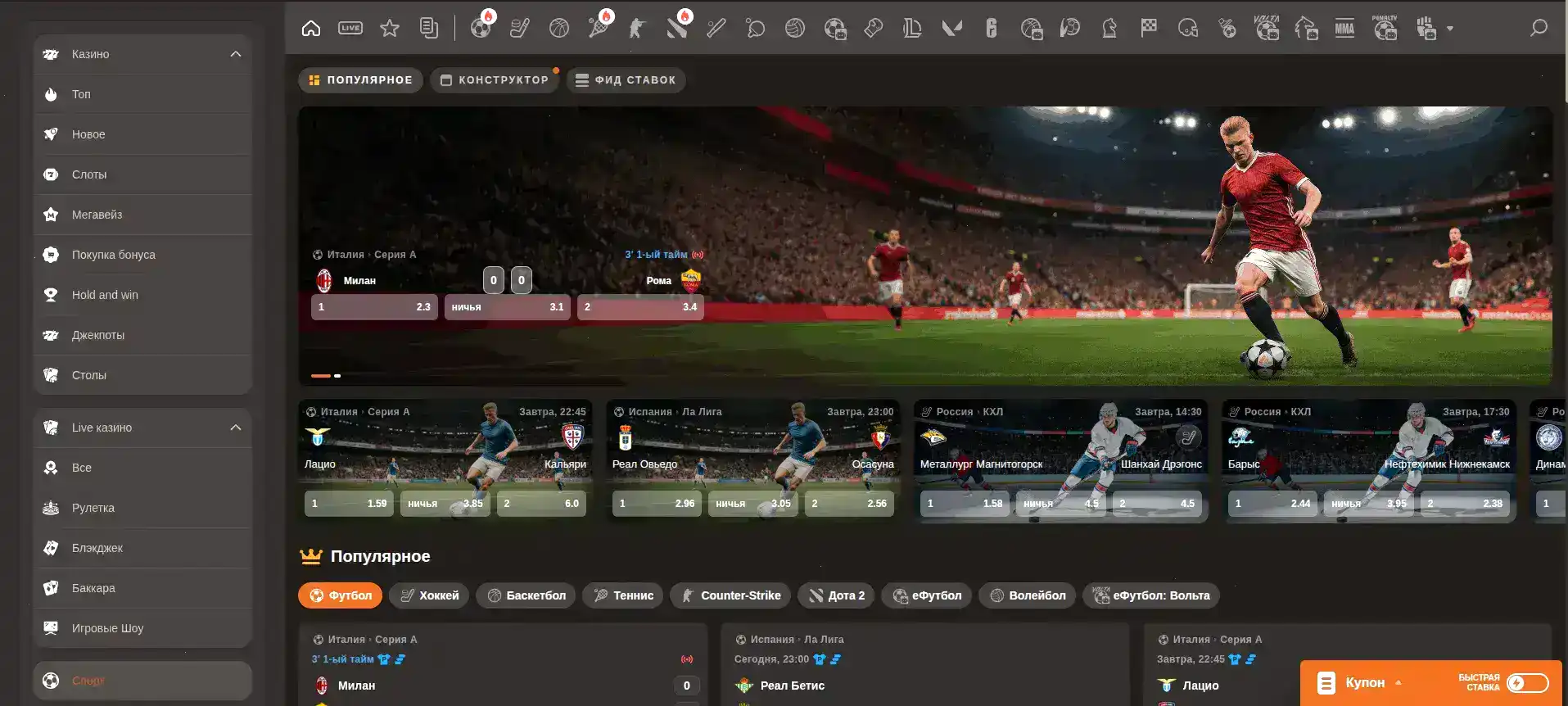Select the MMA sport icon
1568x706 pixels.
coord(1344,29)
